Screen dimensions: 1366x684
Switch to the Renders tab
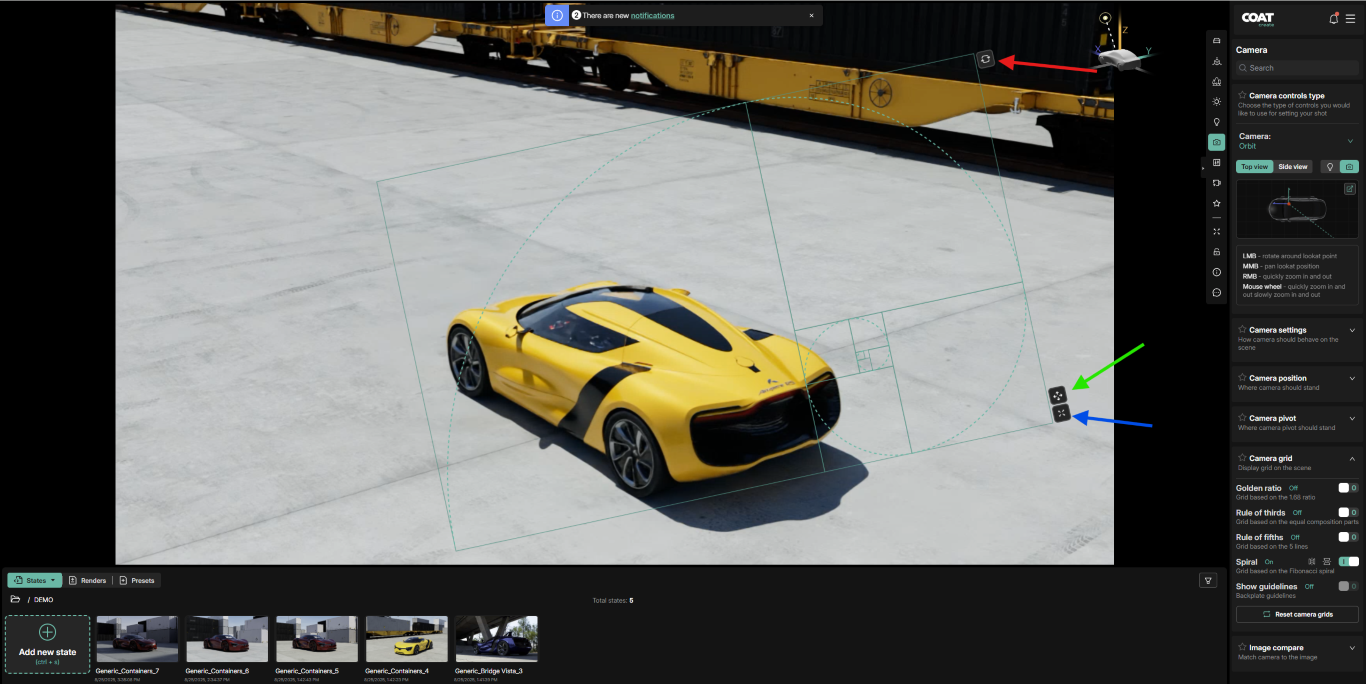pos(88,580)
